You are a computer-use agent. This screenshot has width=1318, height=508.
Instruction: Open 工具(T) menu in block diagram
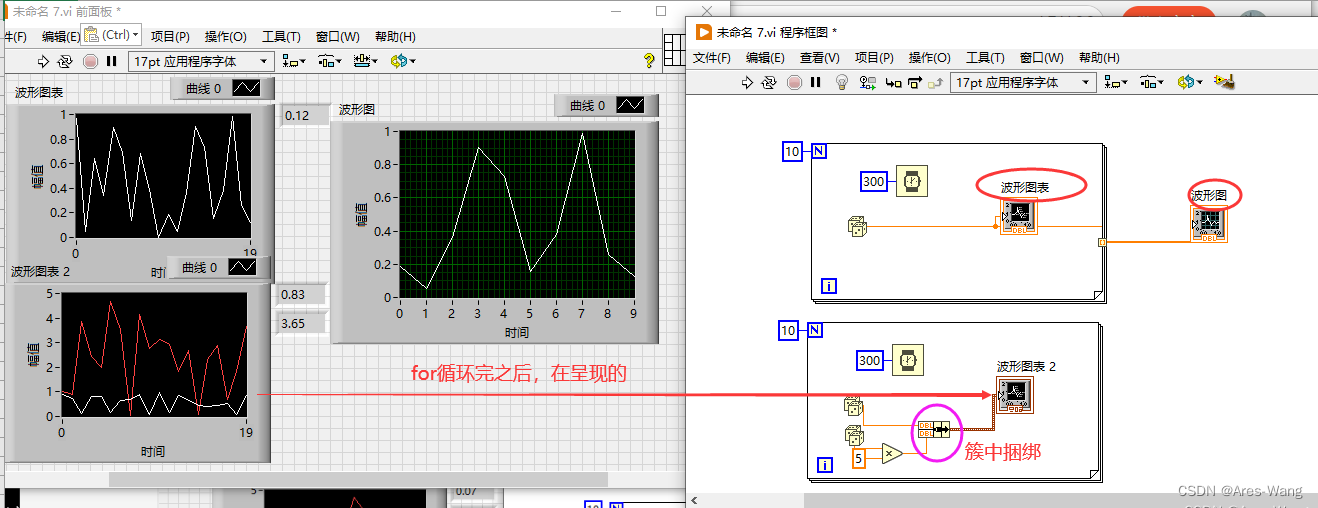tap(985, 58)
